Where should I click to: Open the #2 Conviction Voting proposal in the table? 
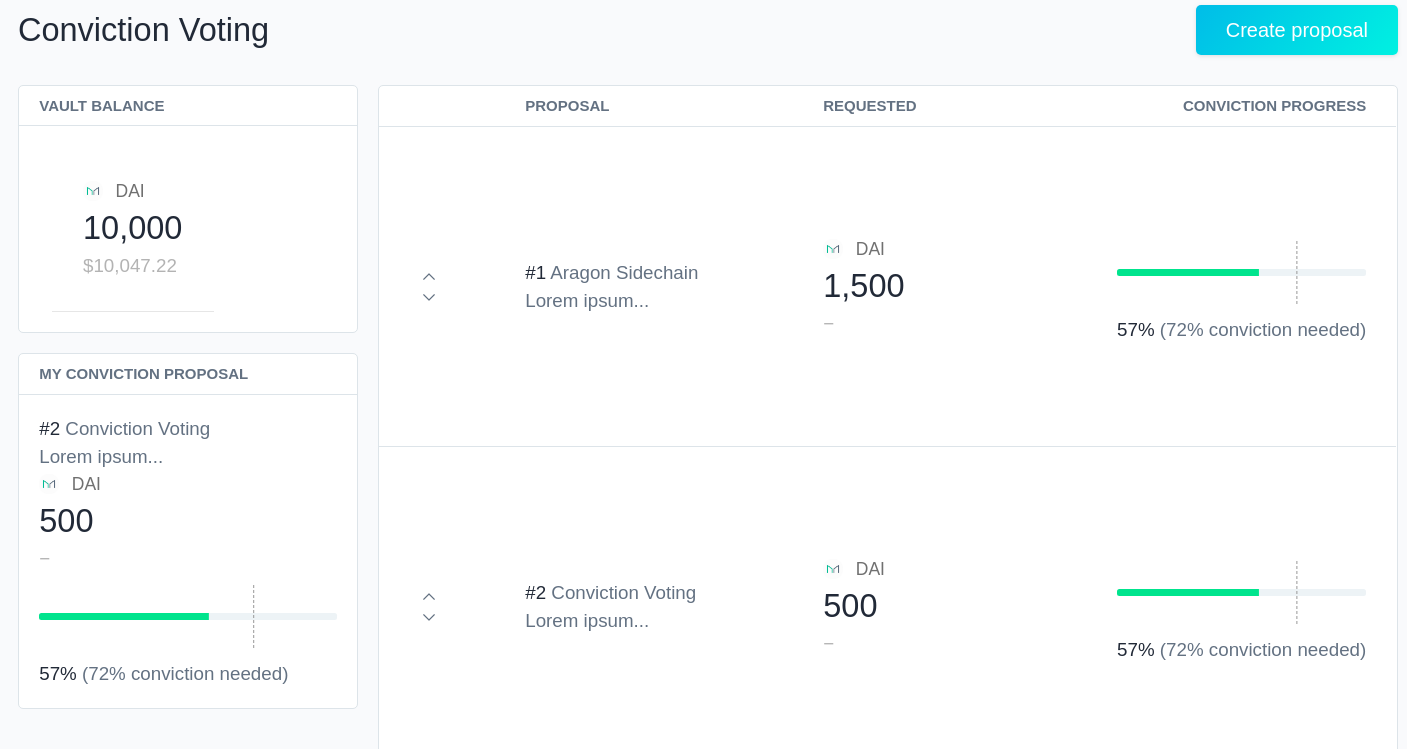610,593
